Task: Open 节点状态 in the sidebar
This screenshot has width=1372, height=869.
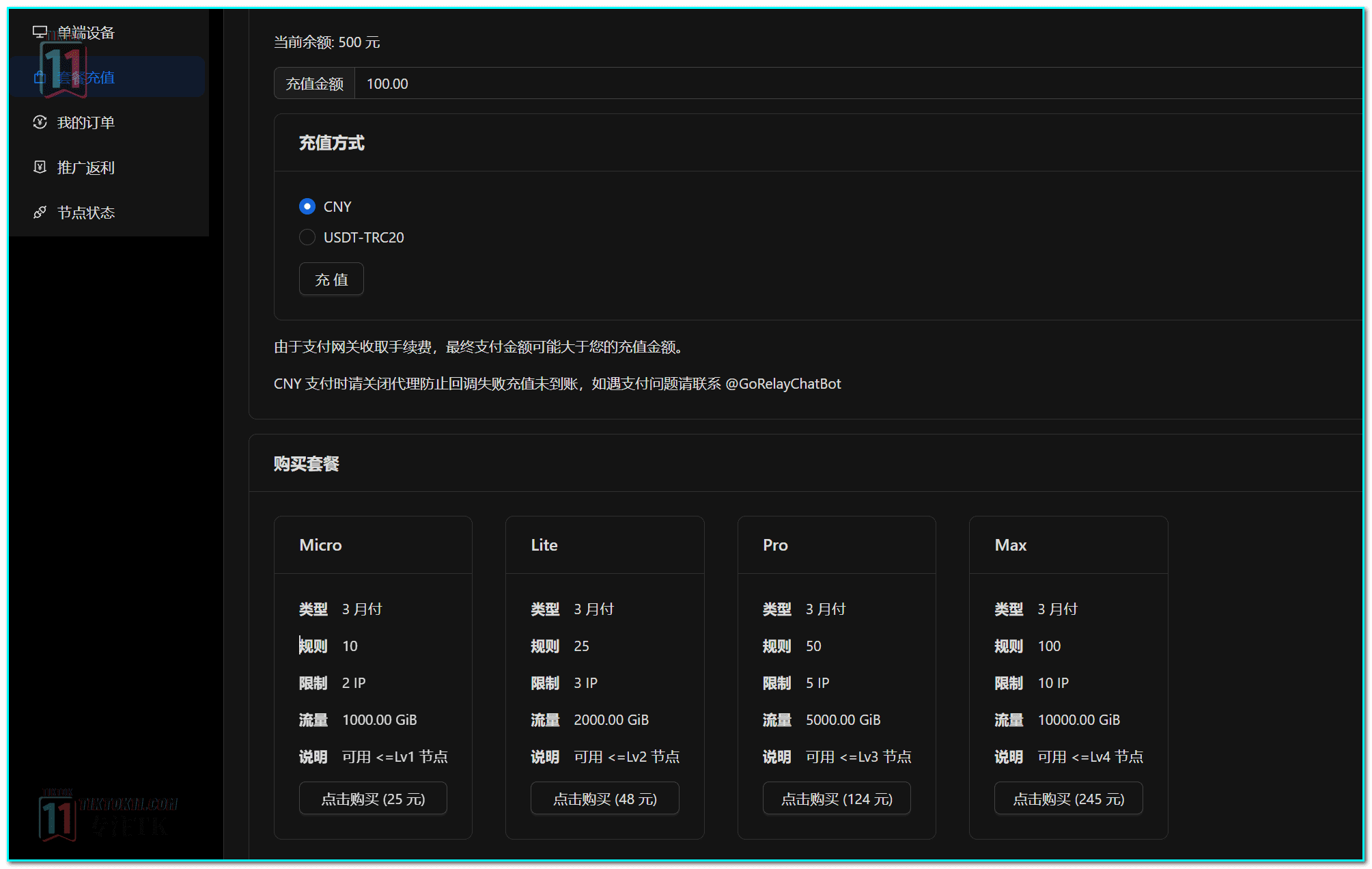Action: 107,212
